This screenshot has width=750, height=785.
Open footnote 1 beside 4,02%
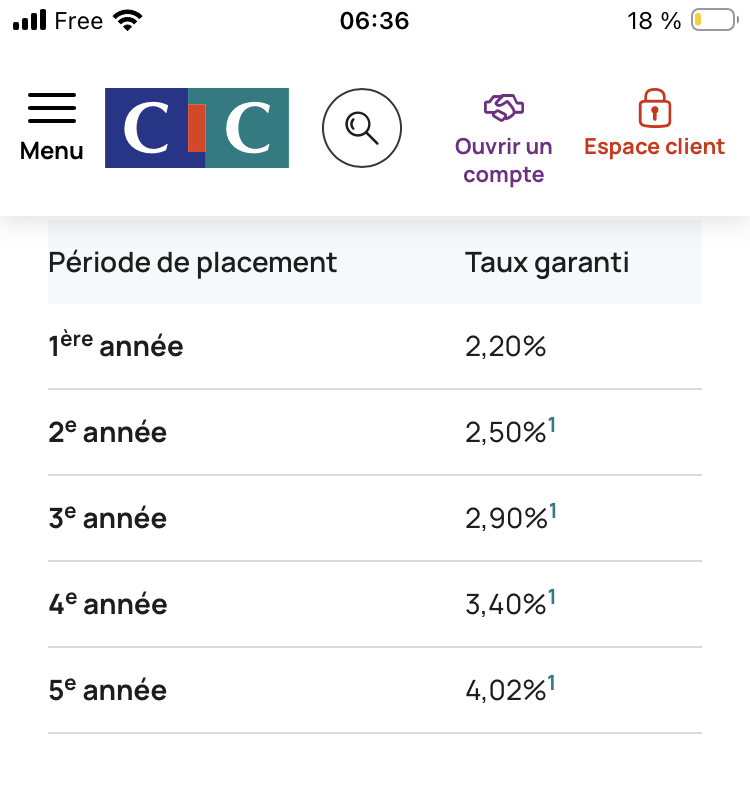(x=552, y=684)
